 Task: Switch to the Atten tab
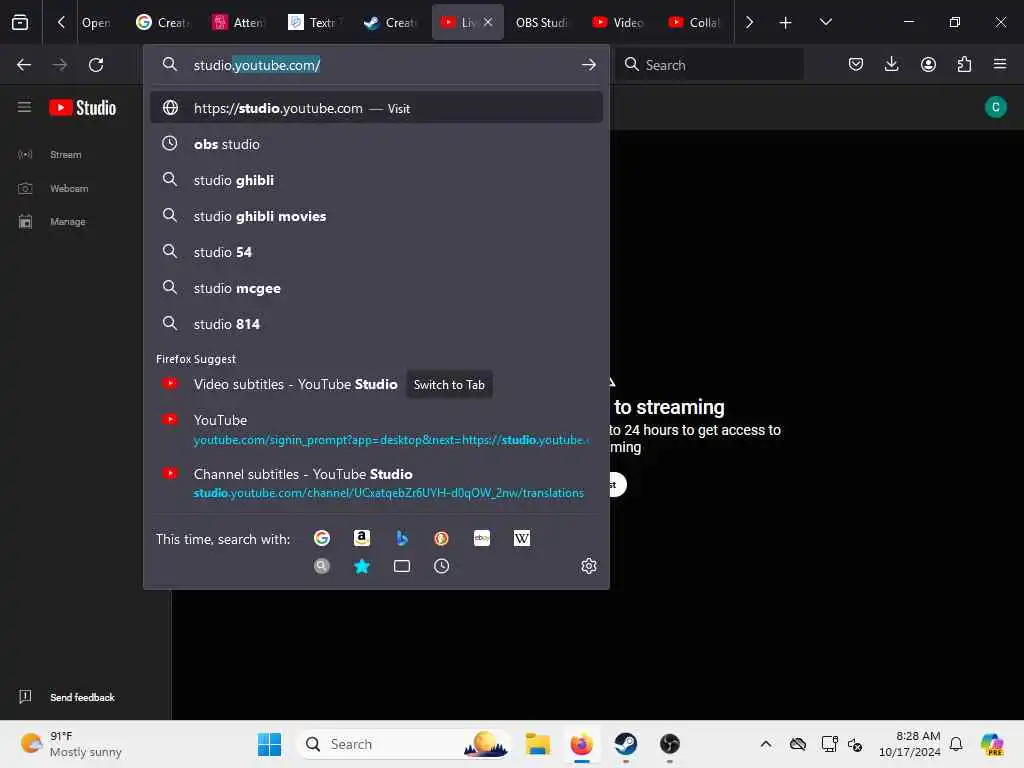pyautogui.click(x=239, y=22)
